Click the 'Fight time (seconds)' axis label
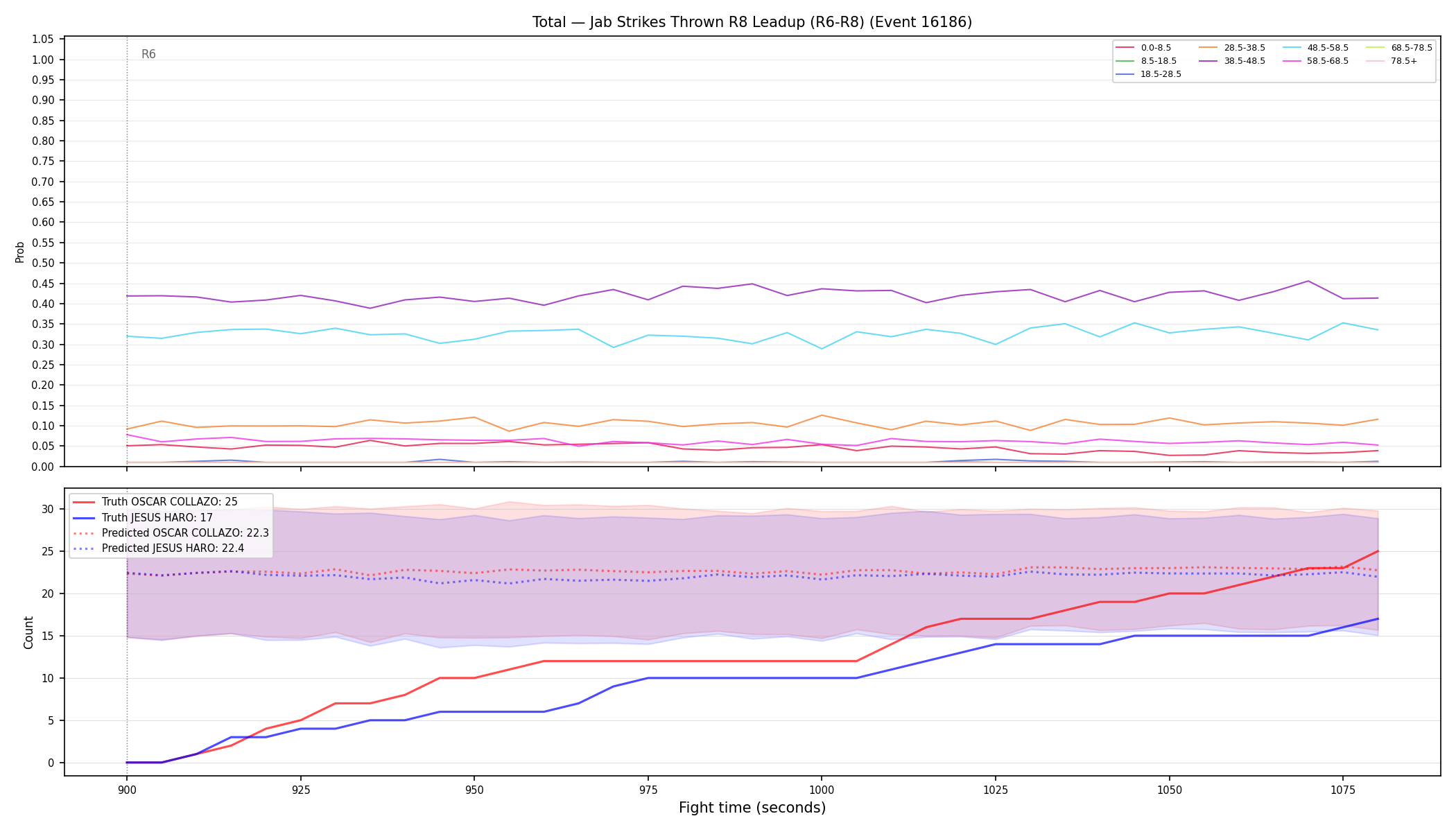 coord(752,808)
